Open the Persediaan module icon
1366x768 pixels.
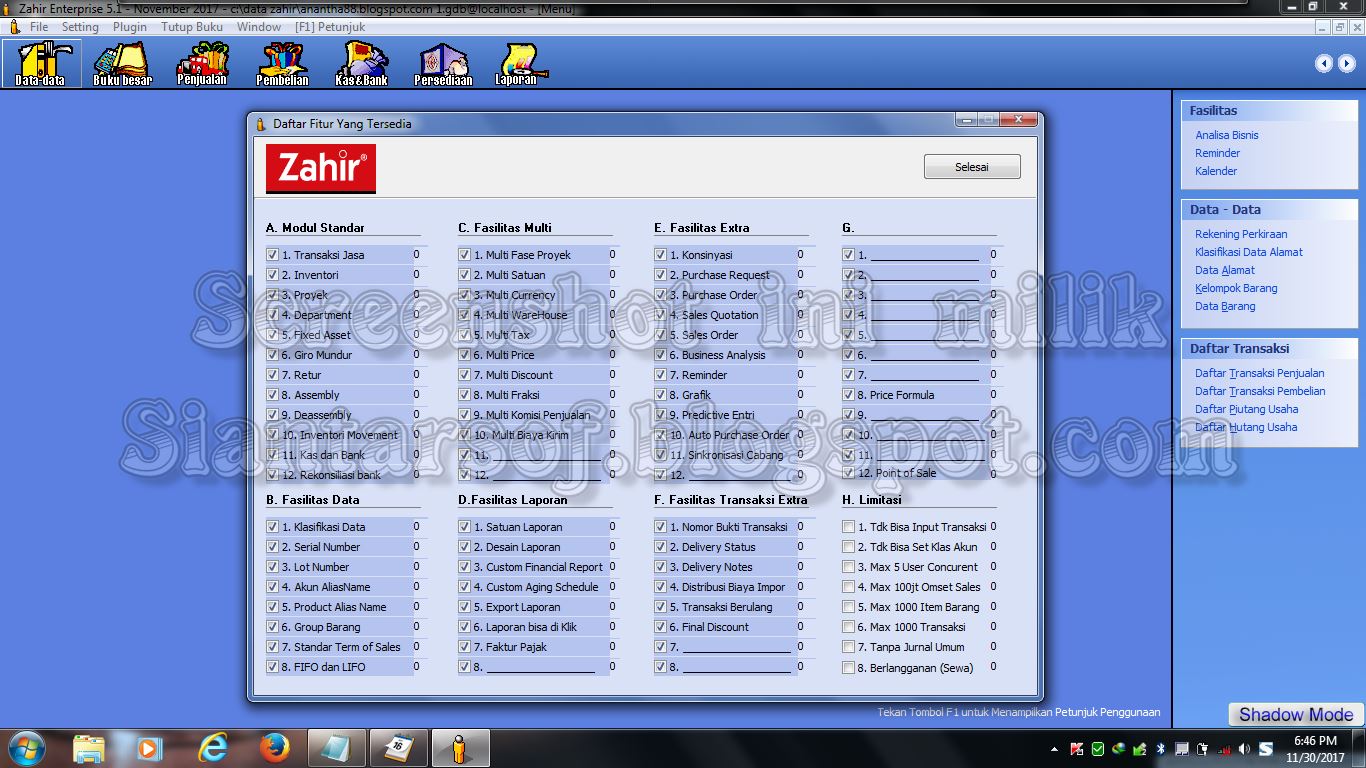click(442, 62)
